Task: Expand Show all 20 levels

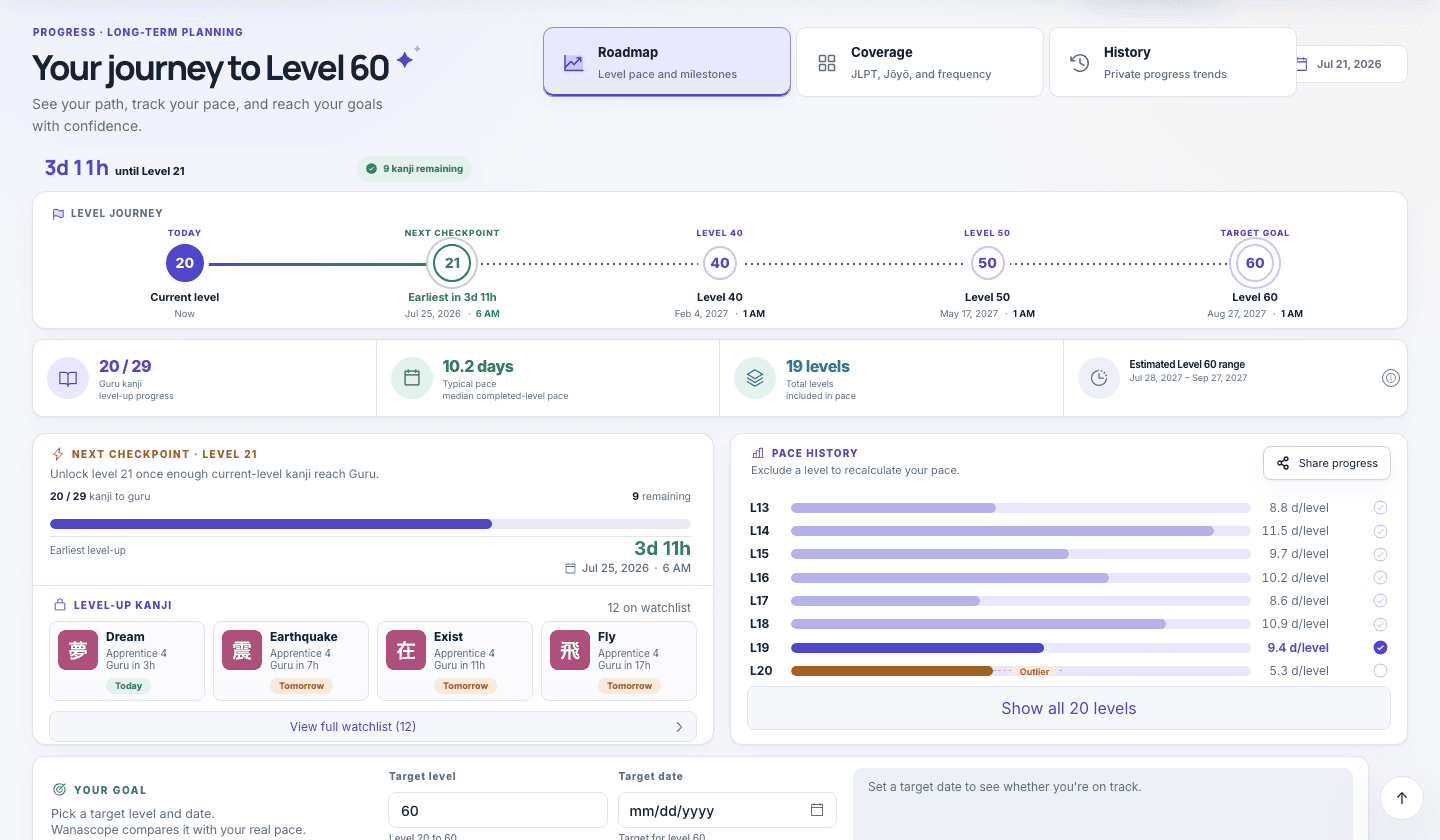Action: (x=1069, y=708)
